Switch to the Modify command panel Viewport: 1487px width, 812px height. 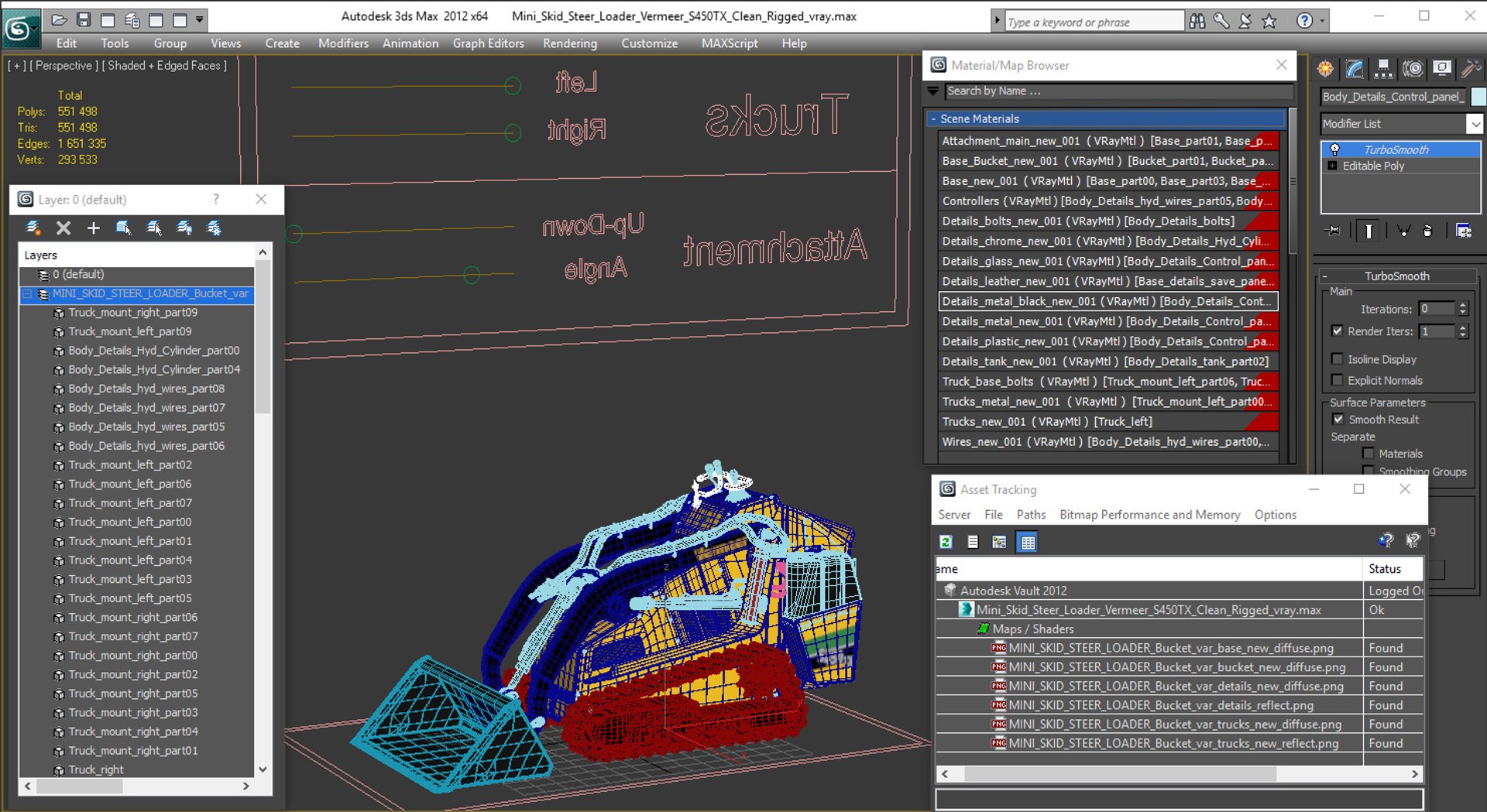[1354, 69]
